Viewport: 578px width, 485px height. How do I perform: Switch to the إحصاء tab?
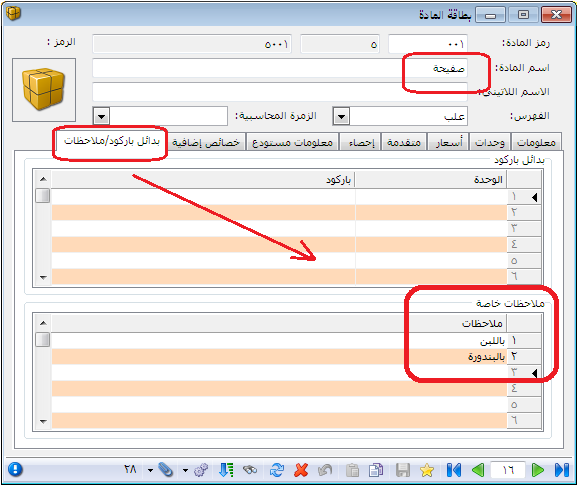[x=361, y=142]
